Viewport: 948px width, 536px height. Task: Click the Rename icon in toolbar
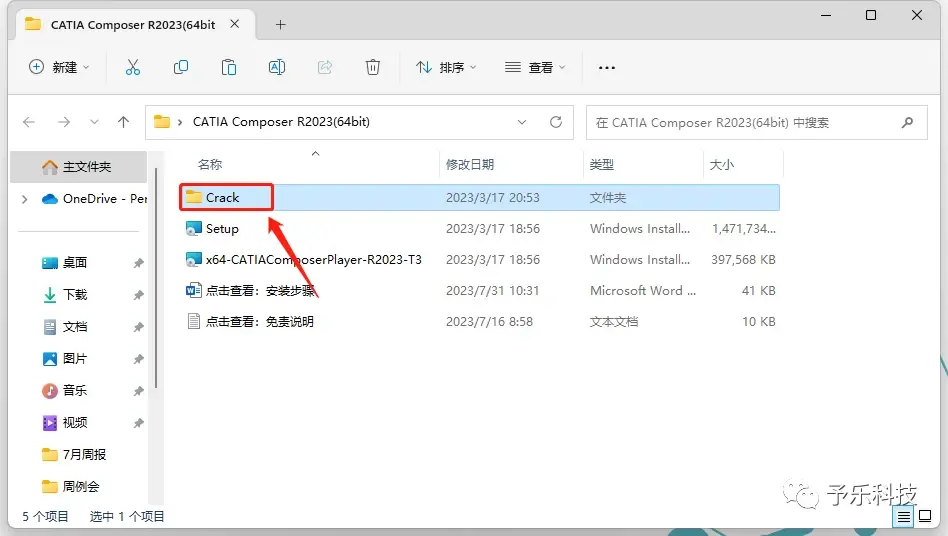[x=276, y=67]
